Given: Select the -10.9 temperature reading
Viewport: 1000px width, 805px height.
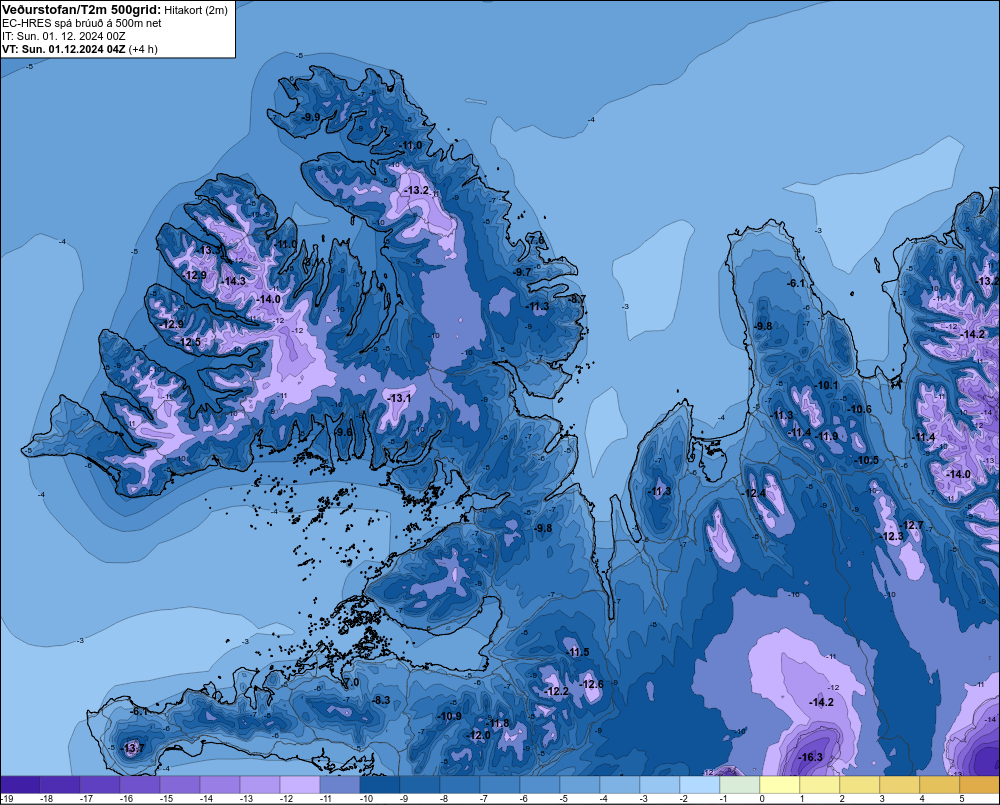Looking at the screenshot, I should click(449, 716).
